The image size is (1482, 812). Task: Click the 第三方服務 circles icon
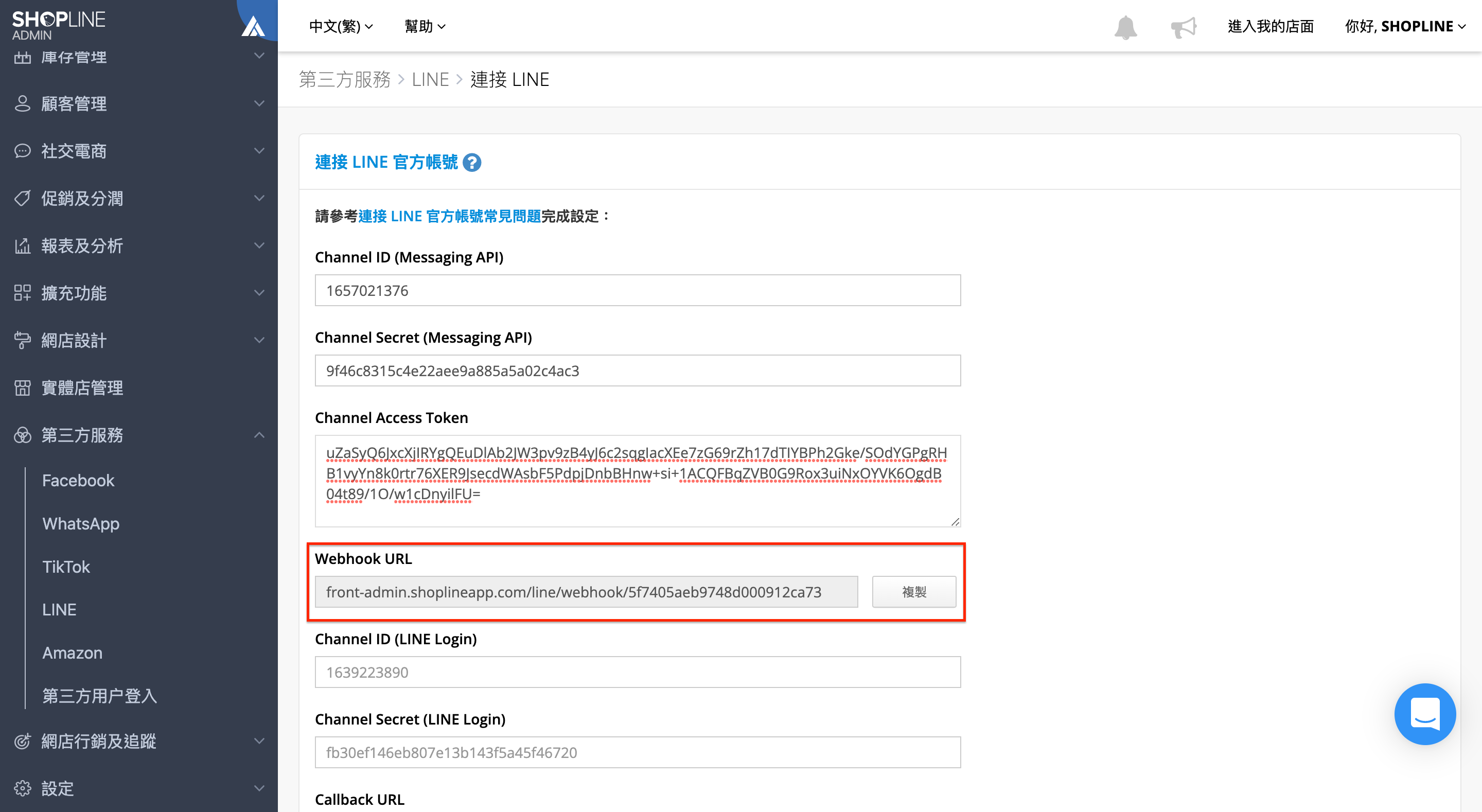23,435
